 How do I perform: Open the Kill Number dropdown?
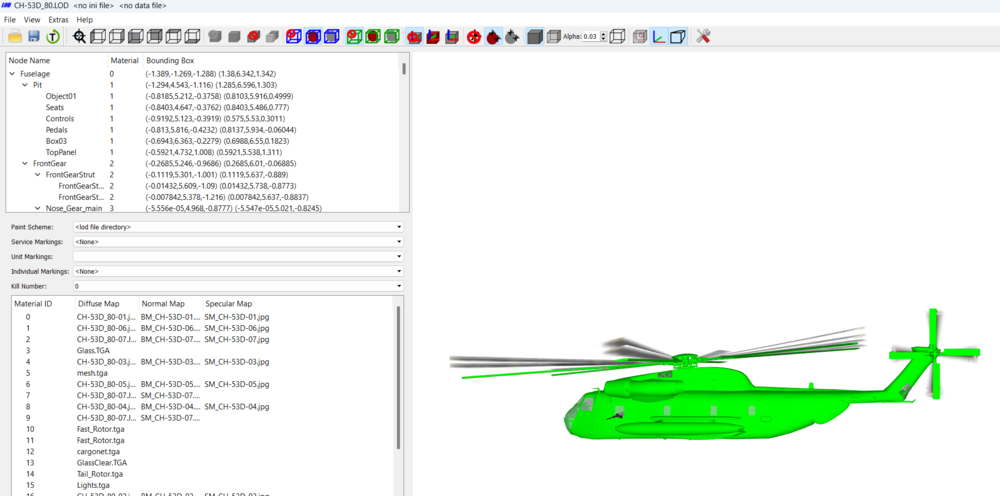tap(239, 286)
